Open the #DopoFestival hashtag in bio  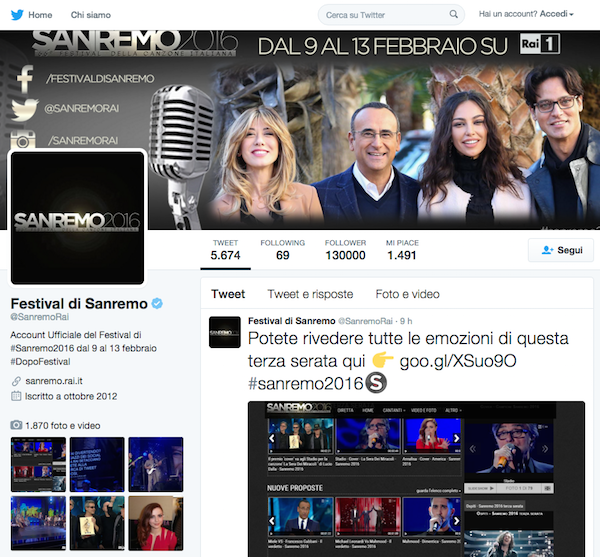point(40,362)
